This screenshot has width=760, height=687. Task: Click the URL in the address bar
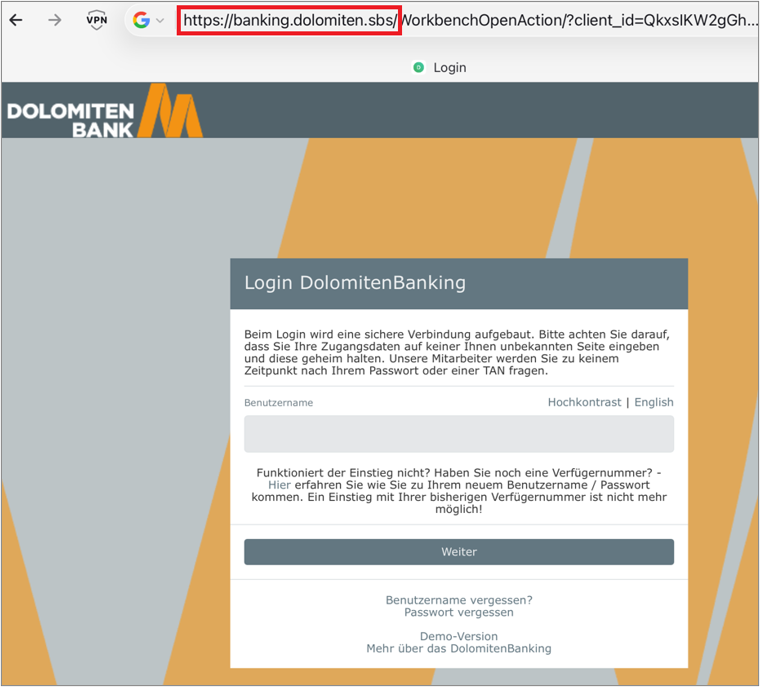click(469, 20)
